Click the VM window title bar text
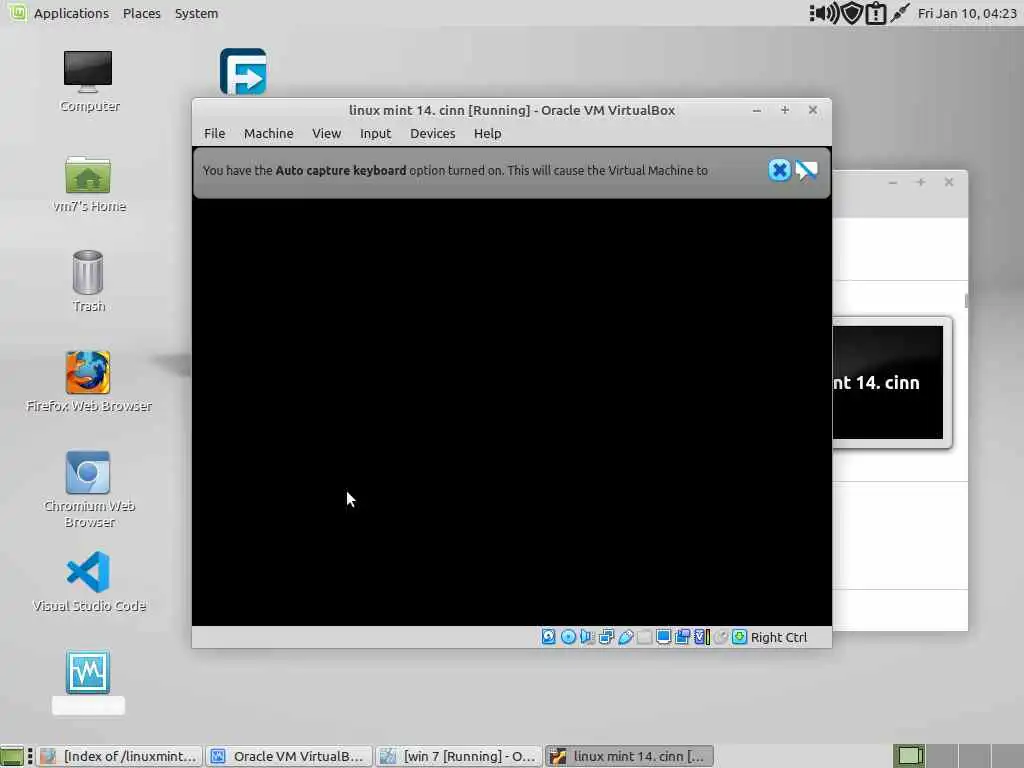 pyautogui.click(x=511, y=110)
